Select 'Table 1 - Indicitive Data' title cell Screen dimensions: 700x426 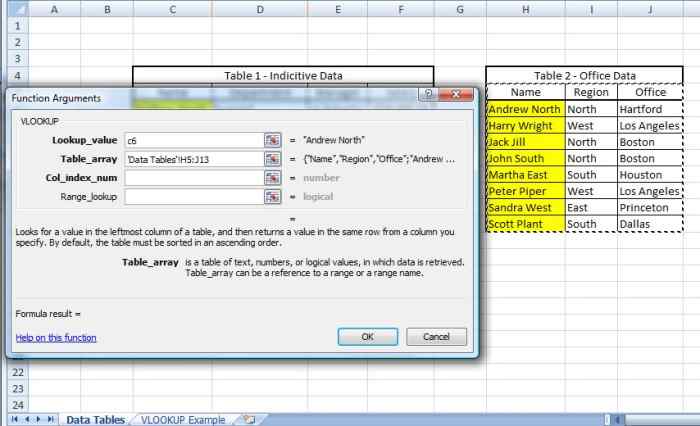click(x=283, y=75)
